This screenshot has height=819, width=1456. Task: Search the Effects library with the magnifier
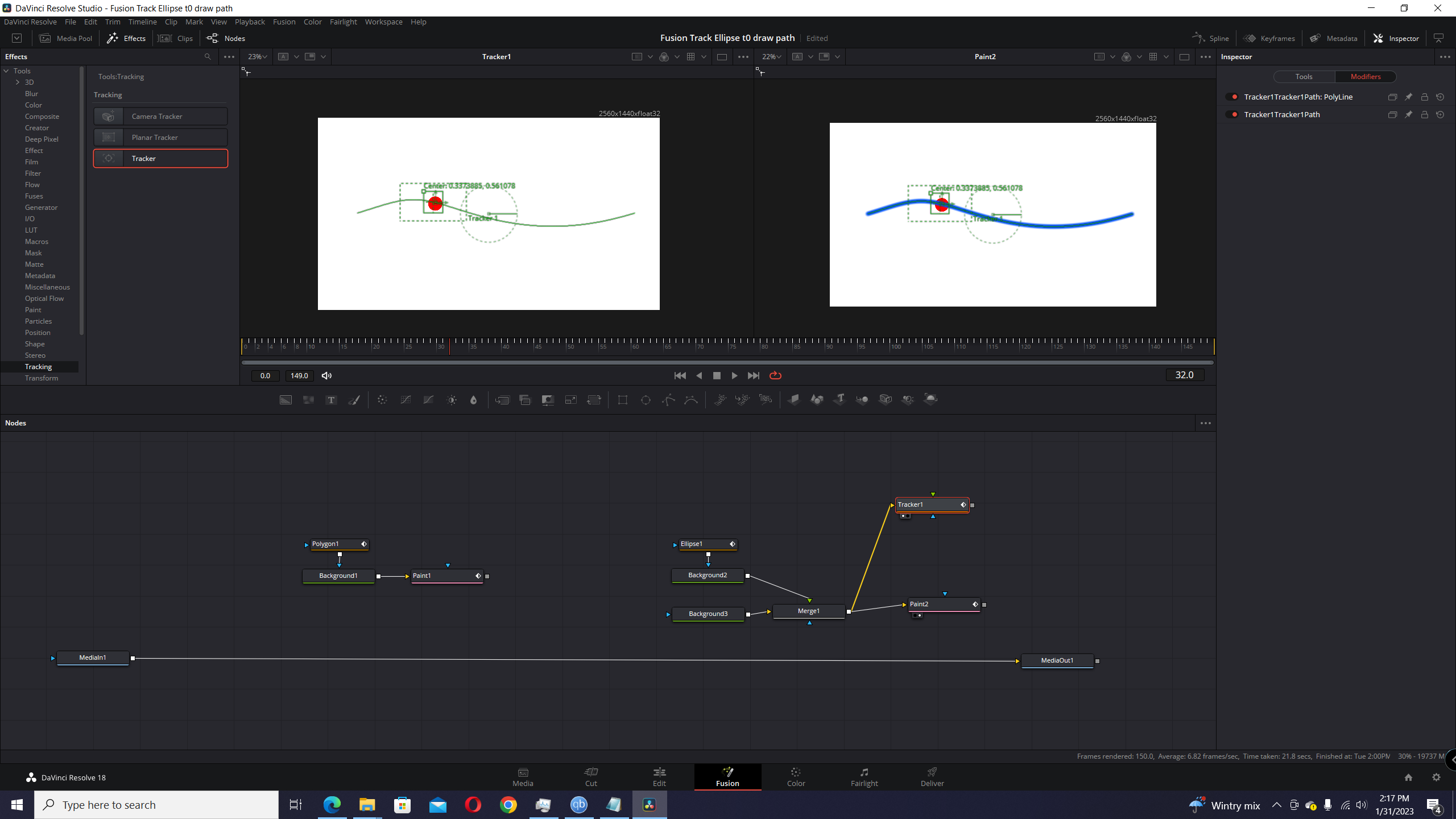click(x=208, y=57)
